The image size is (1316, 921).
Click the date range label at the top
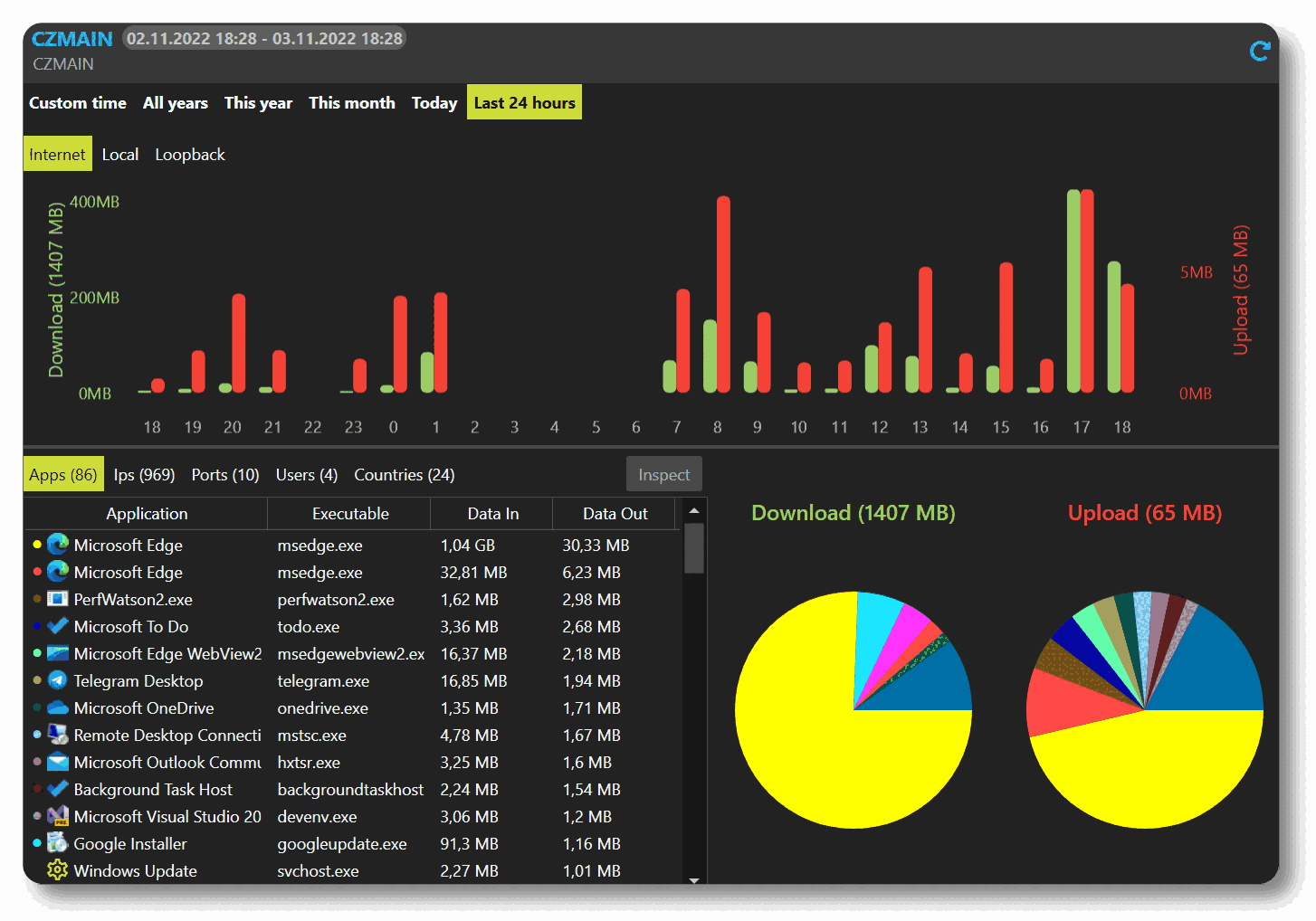point(263,38)
